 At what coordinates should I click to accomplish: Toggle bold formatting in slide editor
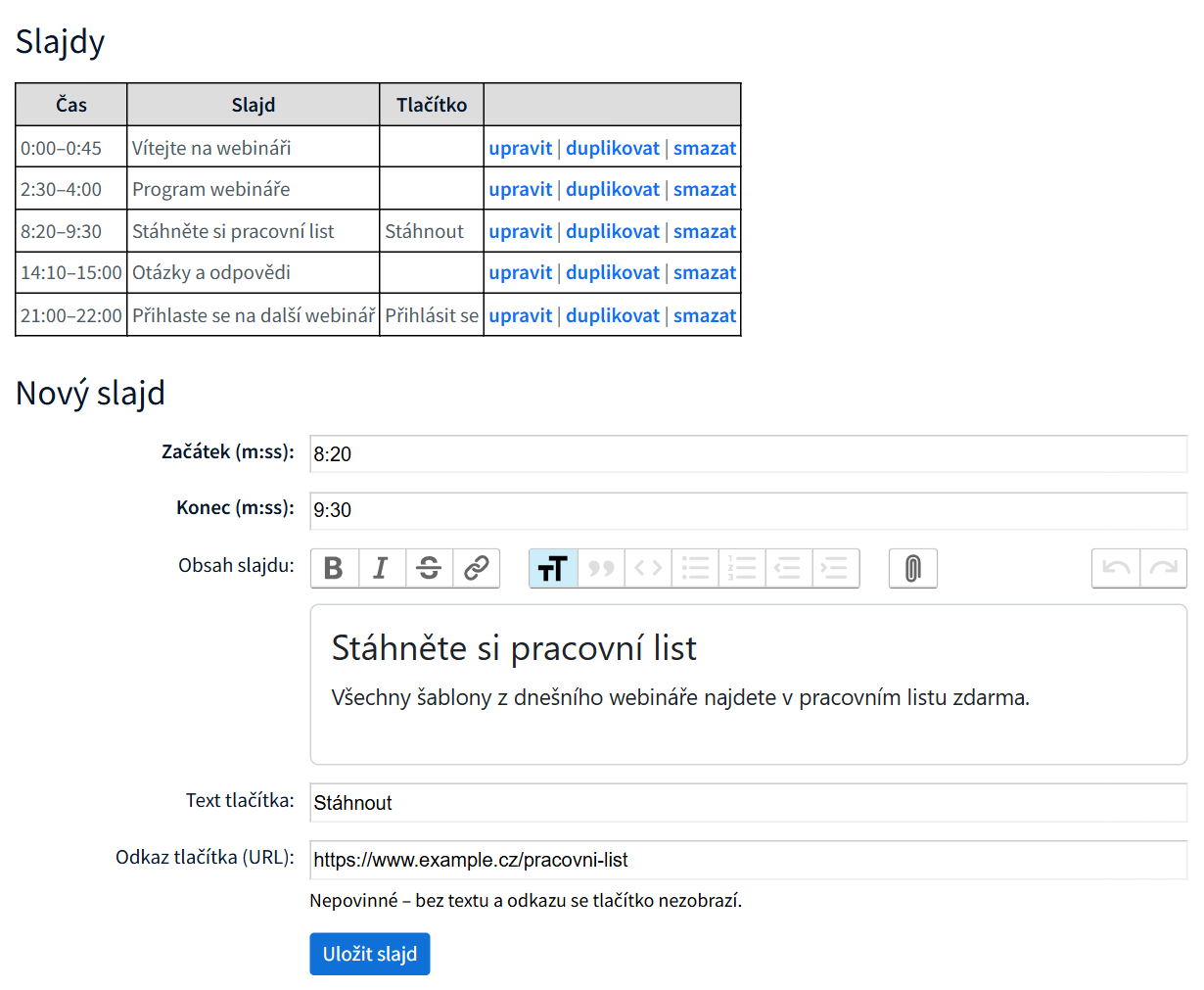[x=335, y=568]
